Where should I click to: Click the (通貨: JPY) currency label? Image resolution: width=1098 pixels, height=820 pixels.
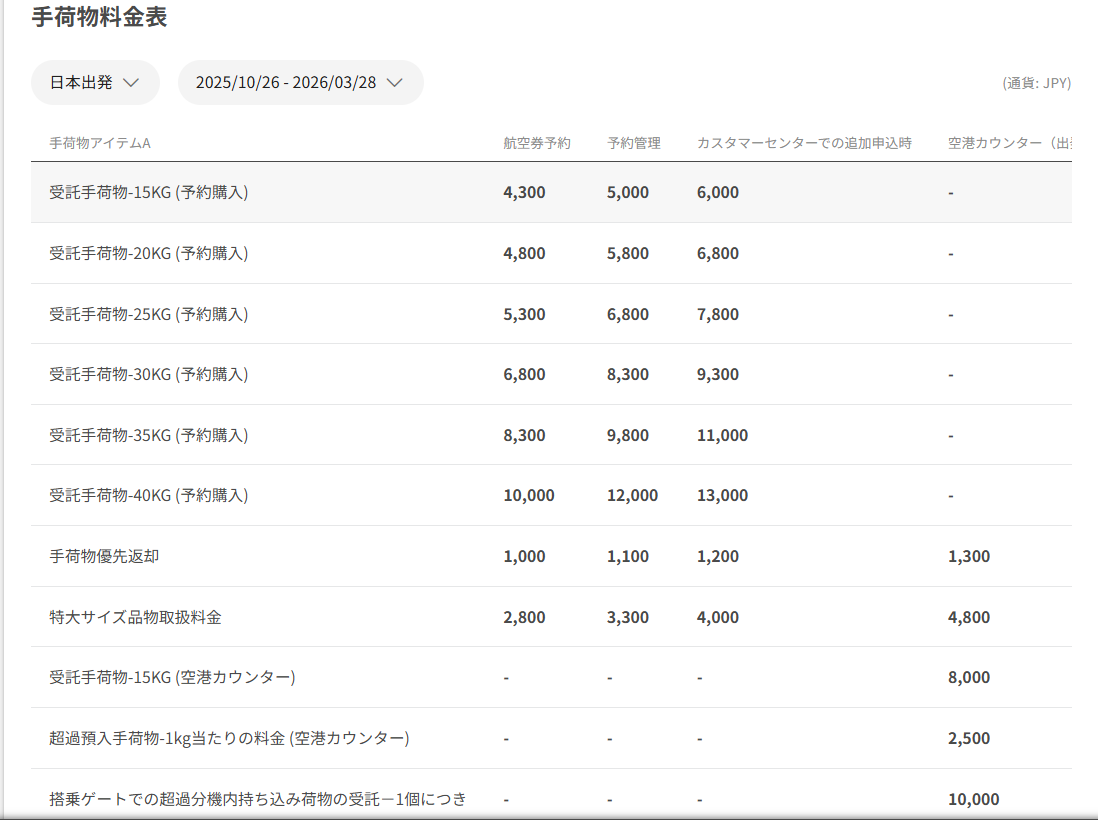pyautogui.click(x=1036, y=83)
